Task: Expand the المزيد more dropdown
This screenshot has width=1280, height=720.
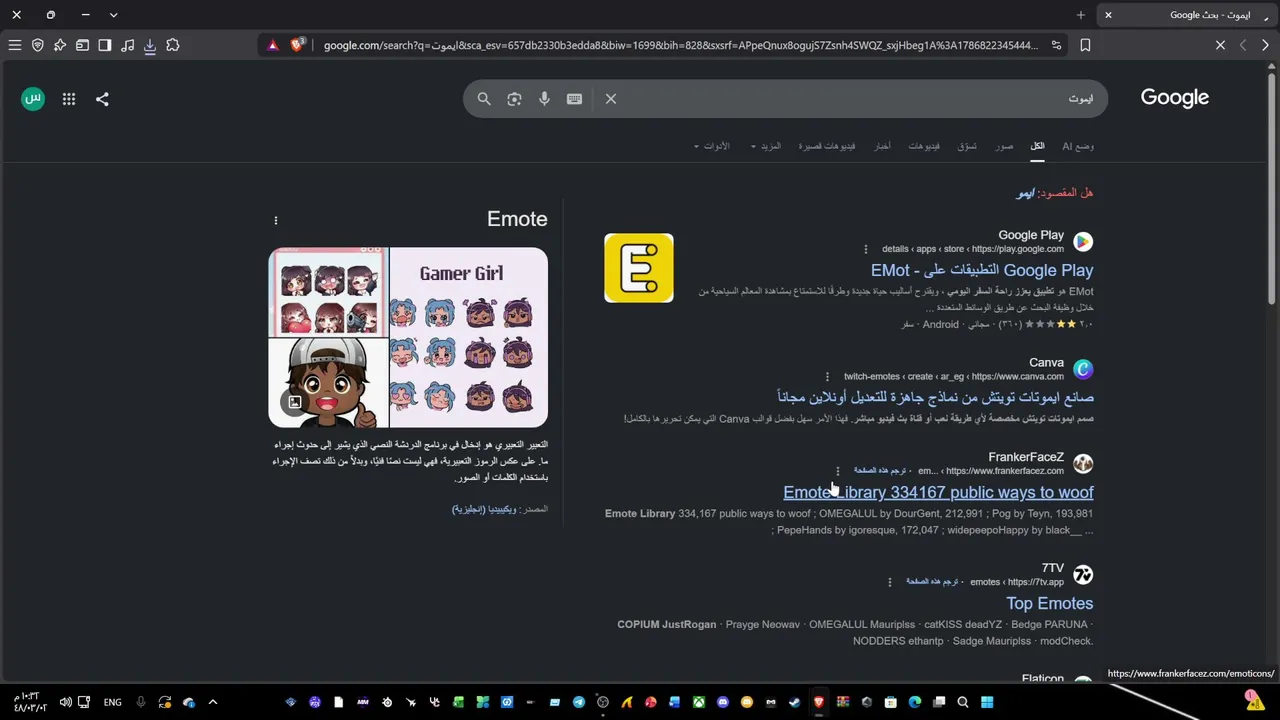Action: [x=766, y=146]
